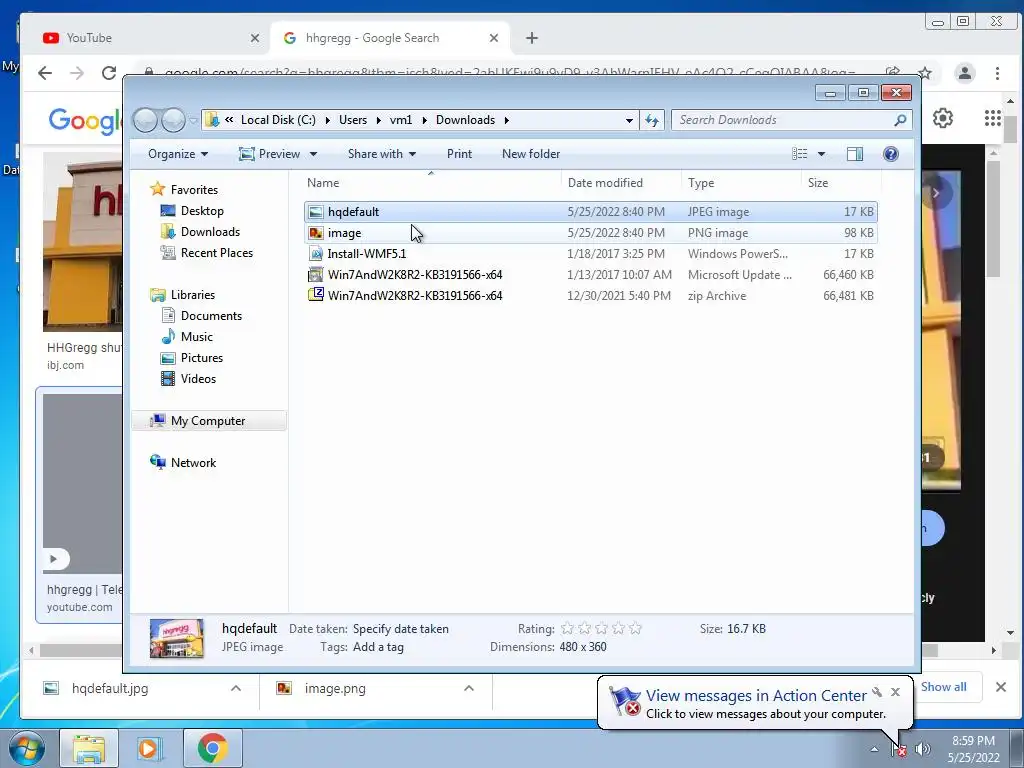Click the refresh button beside the address bar
The image size is (1024, 768).
(x=652, y=120)
